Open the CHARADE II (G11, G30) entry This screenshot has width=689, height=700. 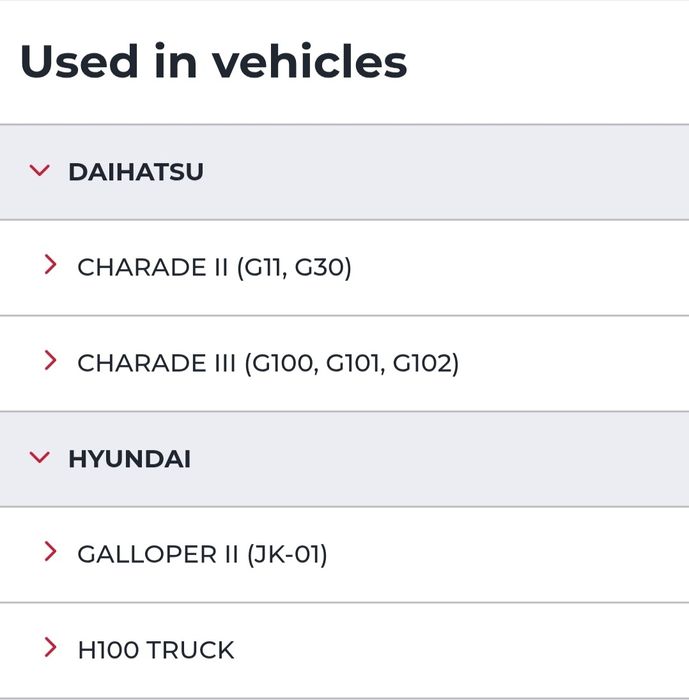[x=214, y=267]
